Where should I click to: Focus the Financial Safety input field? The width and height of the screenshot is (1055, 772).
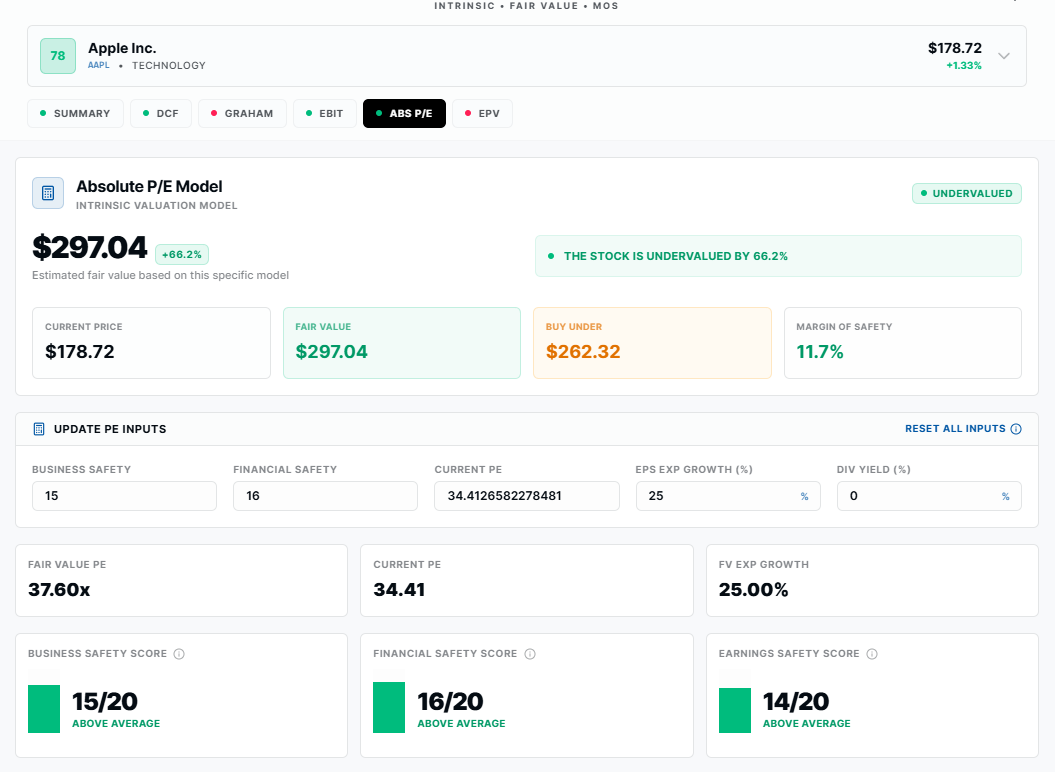(x=326, y=496)
